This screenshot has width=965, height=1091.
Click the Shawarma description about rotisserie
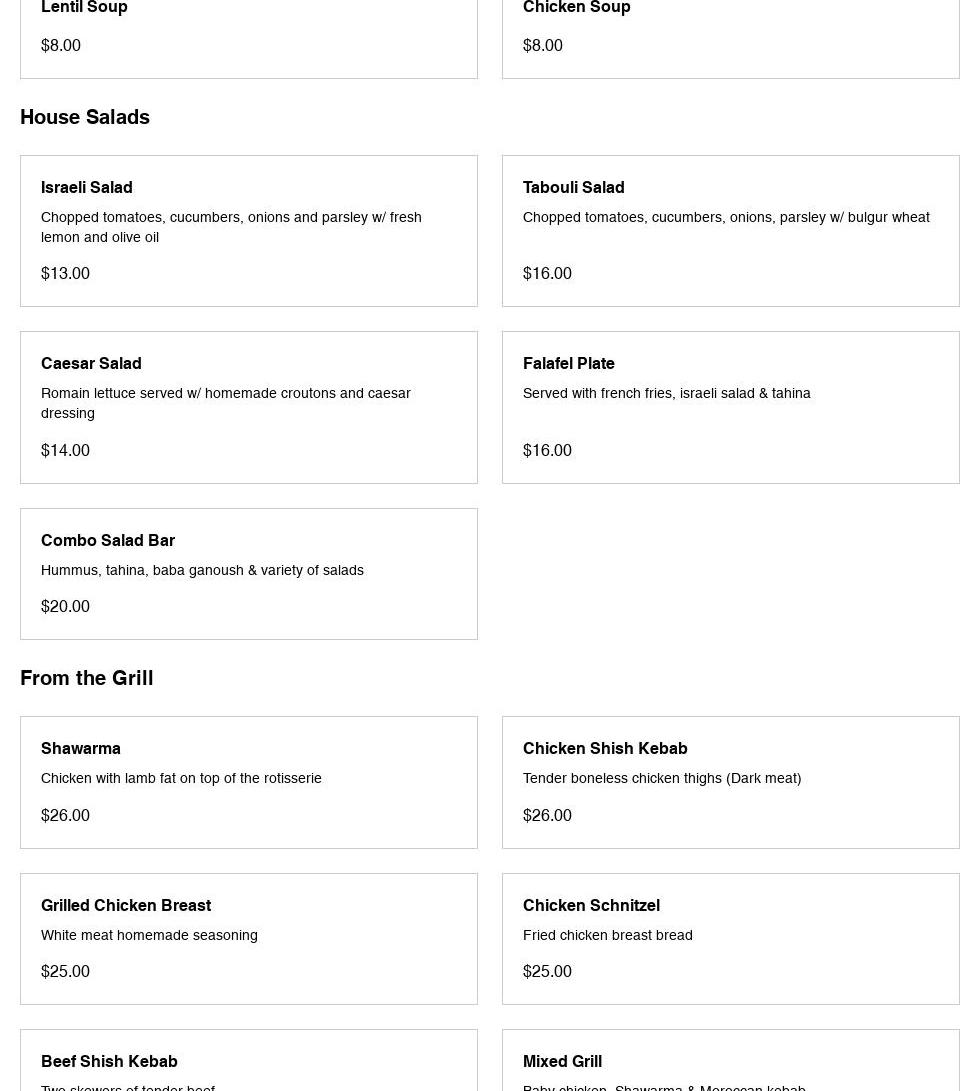point(181,778)
